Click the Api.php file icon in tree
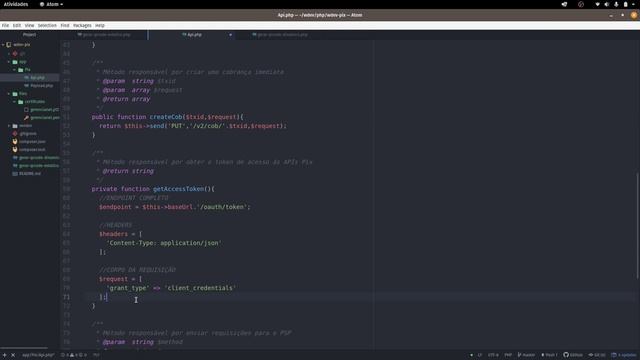The image size is (640, 360). click(27, 78)
